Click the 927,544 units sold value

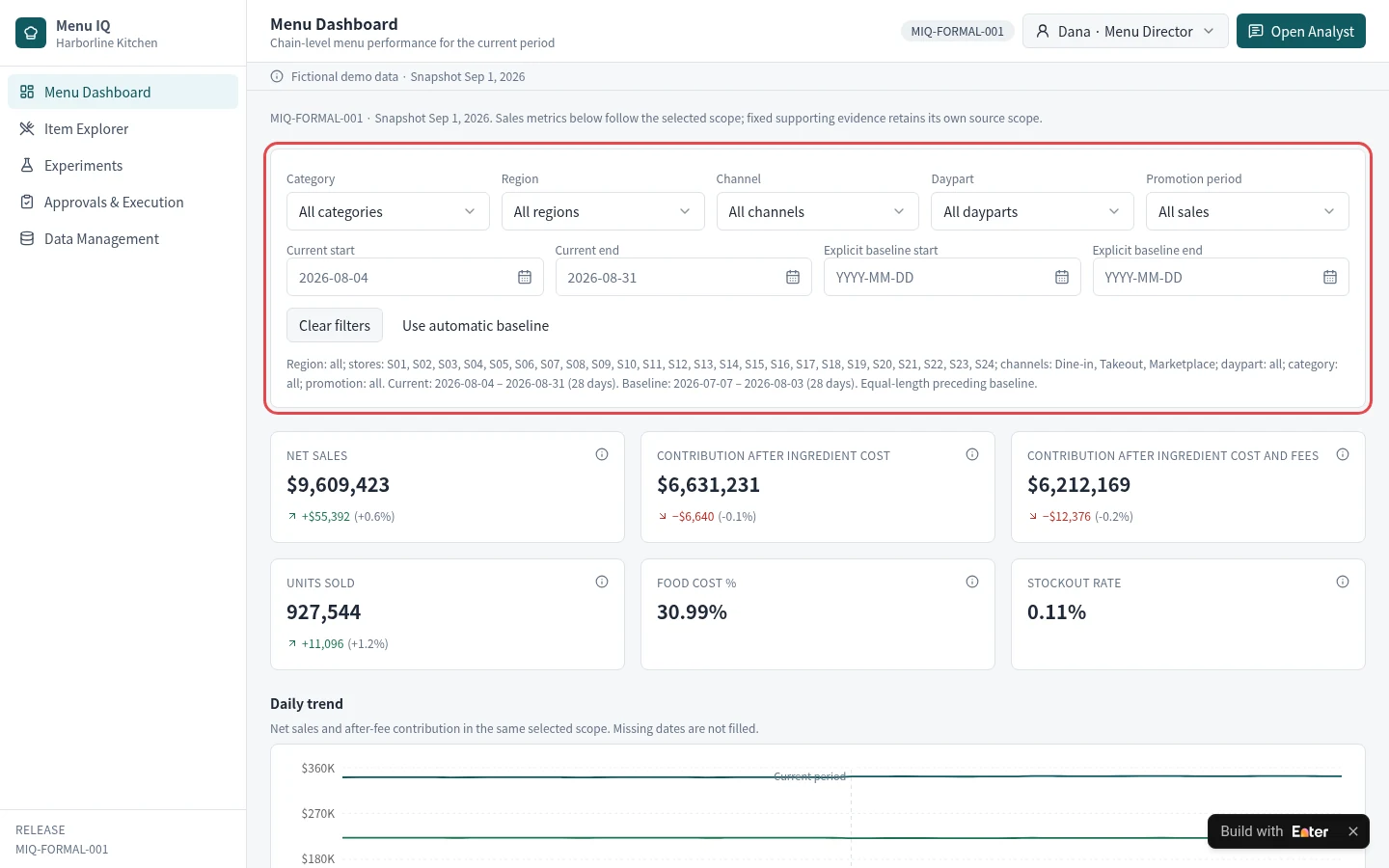pyautogui.click(x=324, y=612)
